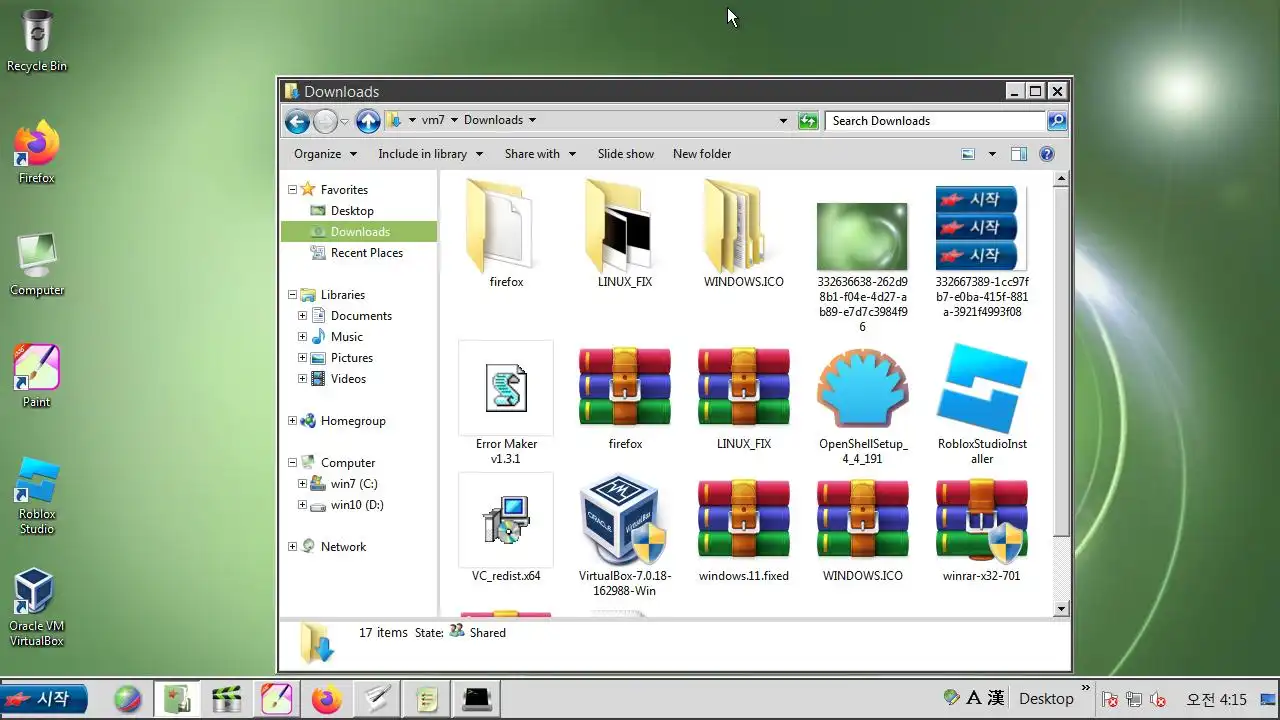The width and height of the screenshot is (1280, 720).
Task: Click the Roblox Studio desktop shortcut
Action: [x=37, y=496]
